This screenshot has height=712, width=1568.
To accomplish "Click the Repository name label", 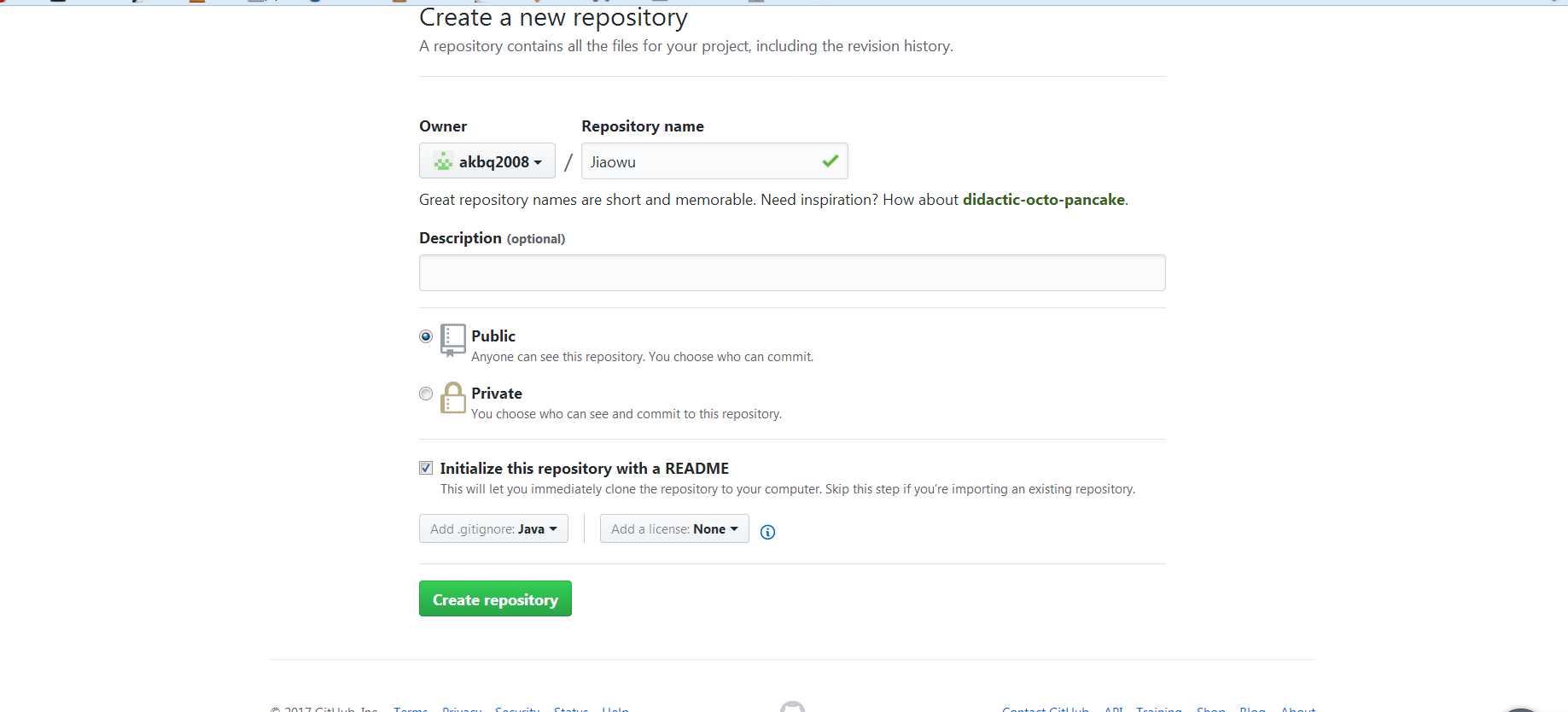I will coord(643,126).
